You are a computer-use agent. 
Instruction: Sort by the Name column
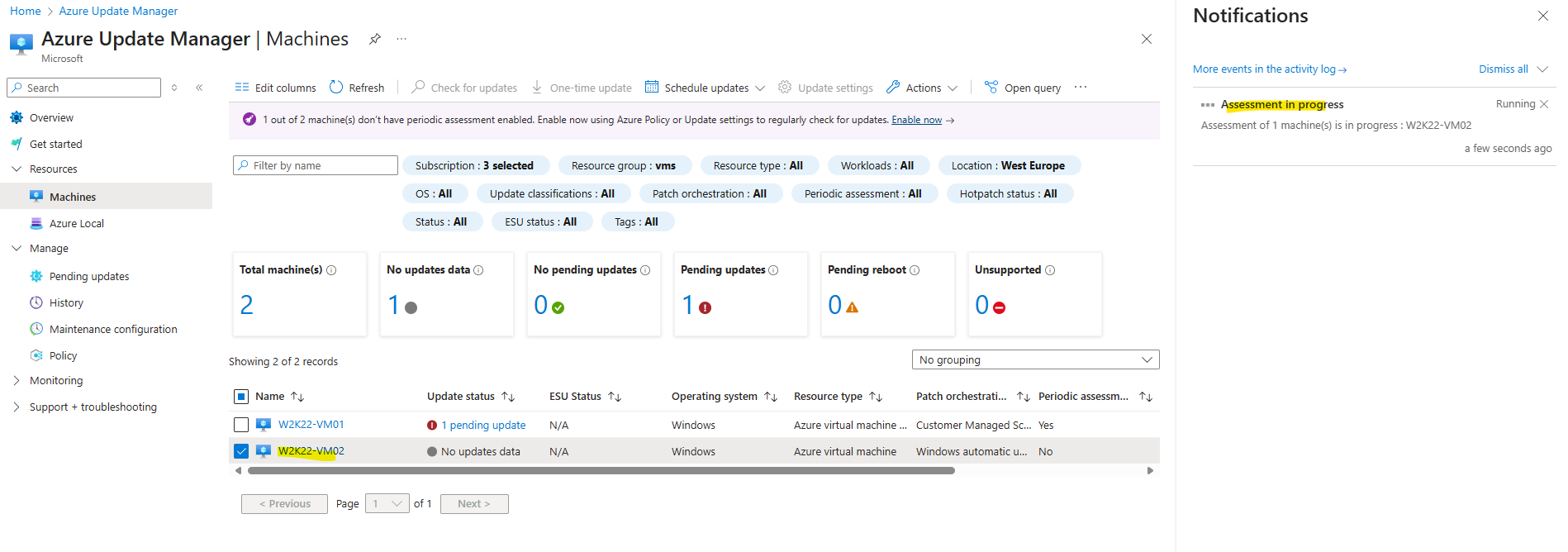(x=297, y=397)
